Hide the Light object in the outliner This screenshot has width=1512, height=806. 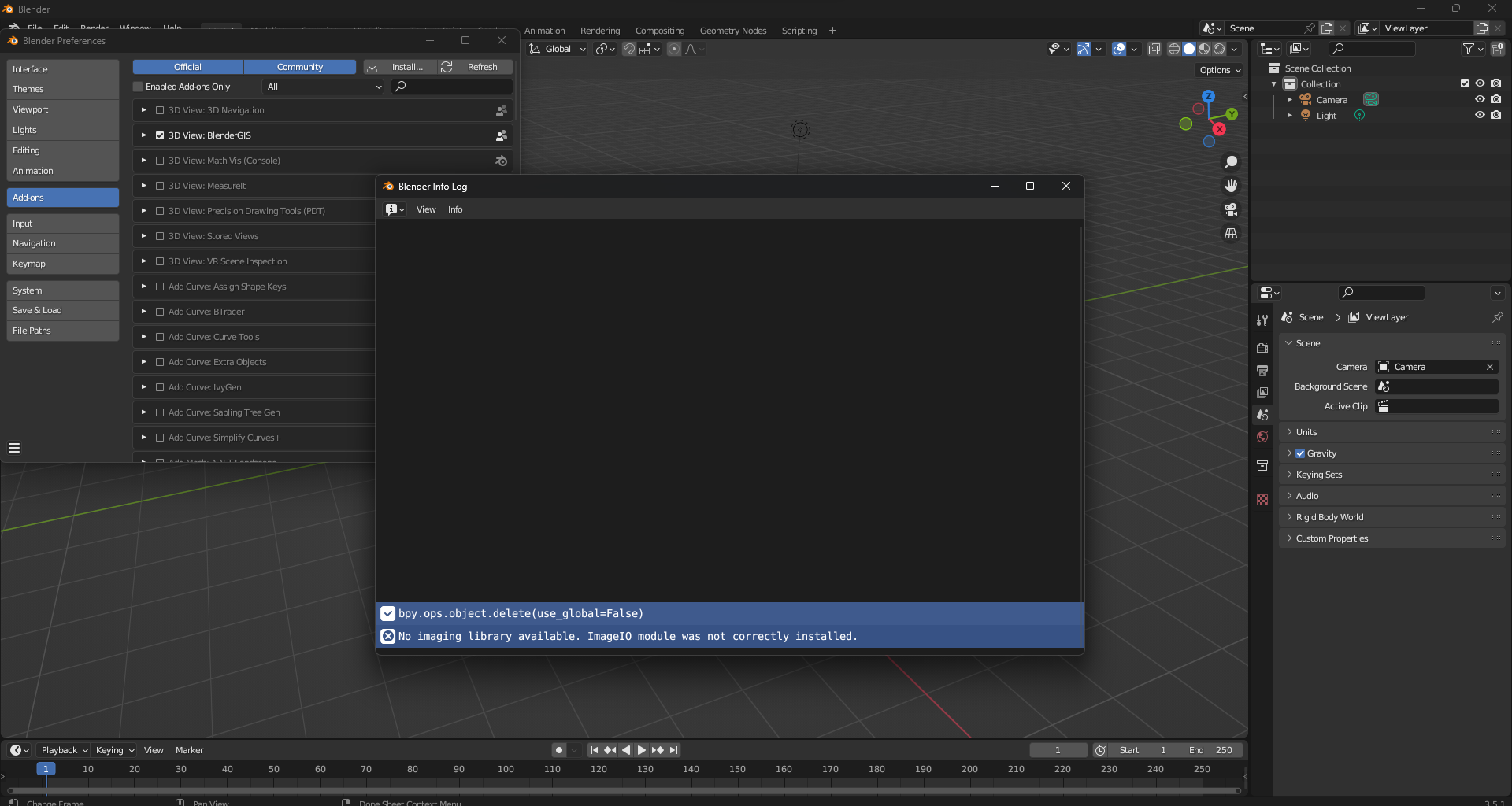1480,115
